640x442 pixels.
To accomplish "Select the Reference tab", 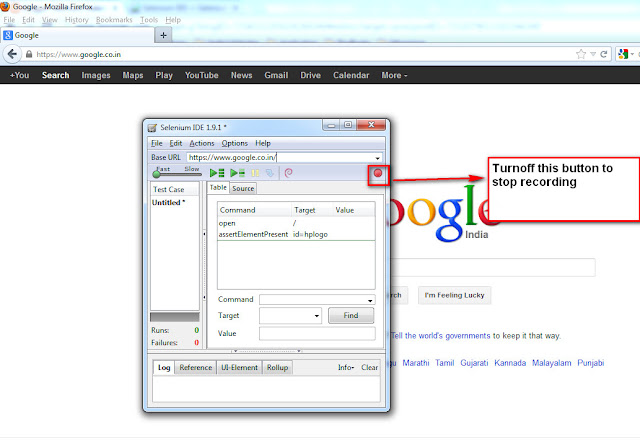I will tap(196, 367).
